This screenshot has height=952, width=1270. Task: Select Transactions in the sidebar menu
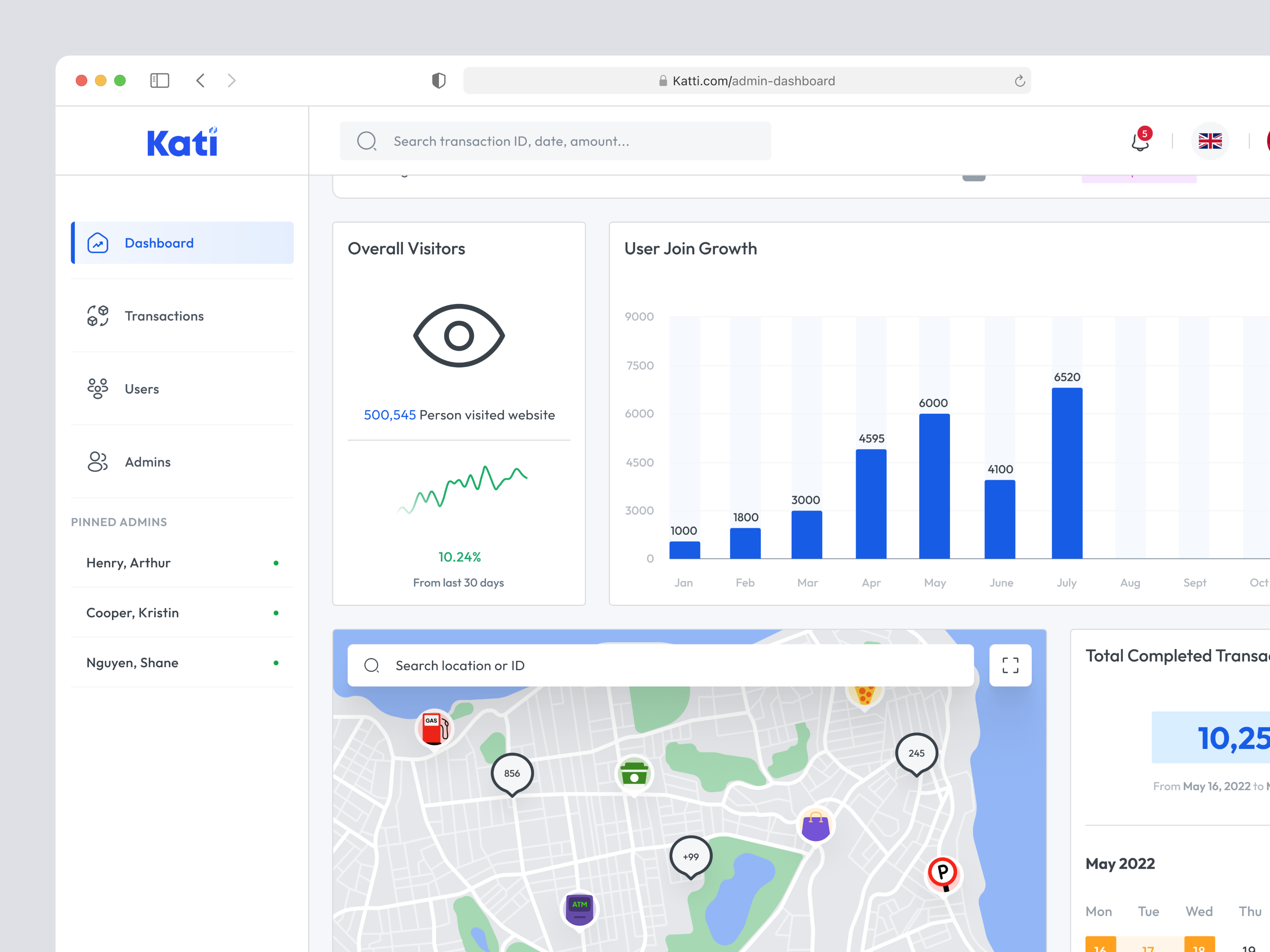[x=164, y=316]
